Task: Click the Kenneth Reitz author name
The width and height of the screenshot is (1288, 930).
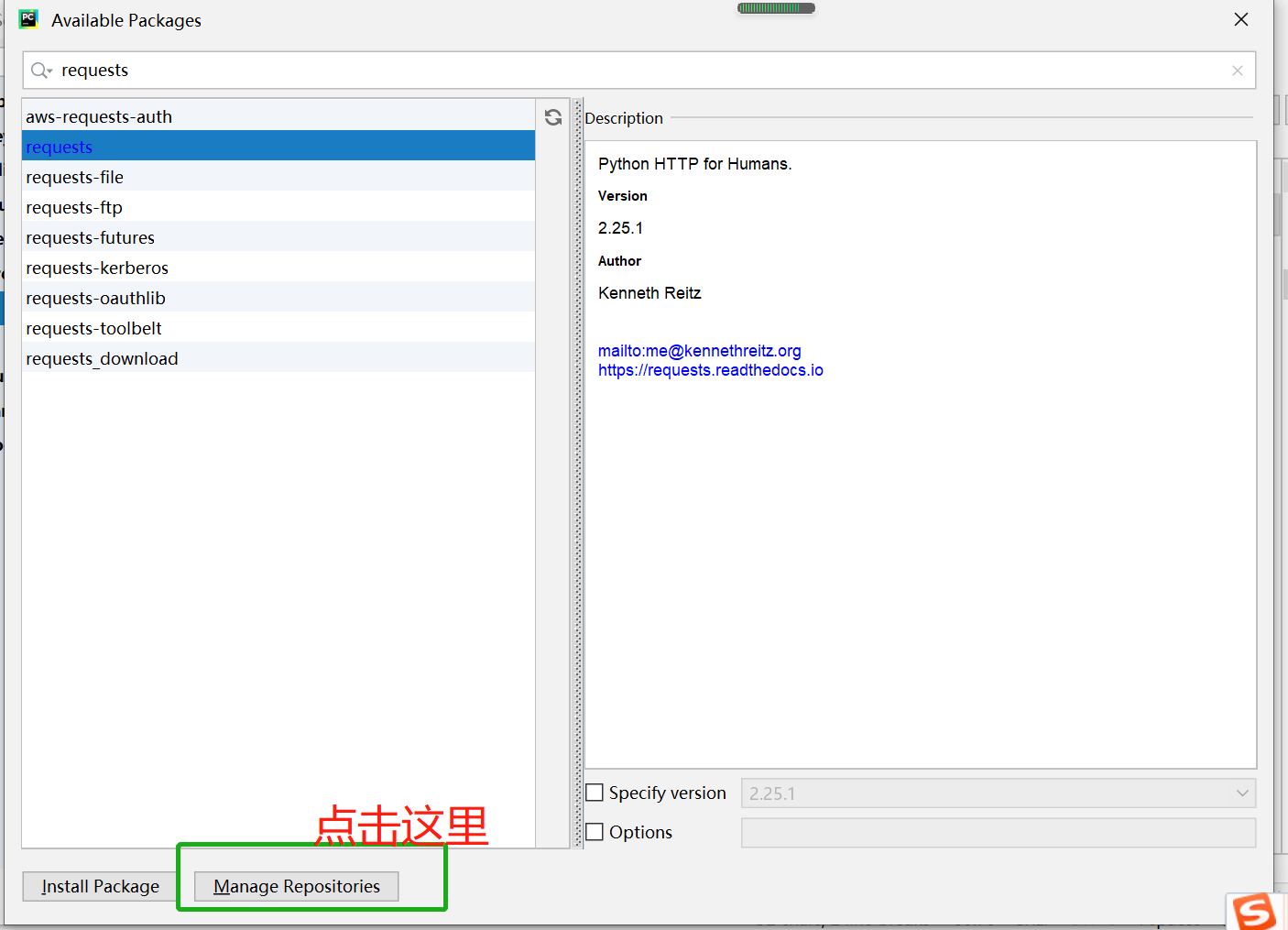Action: pyautogui.click(x=649, y=293)
